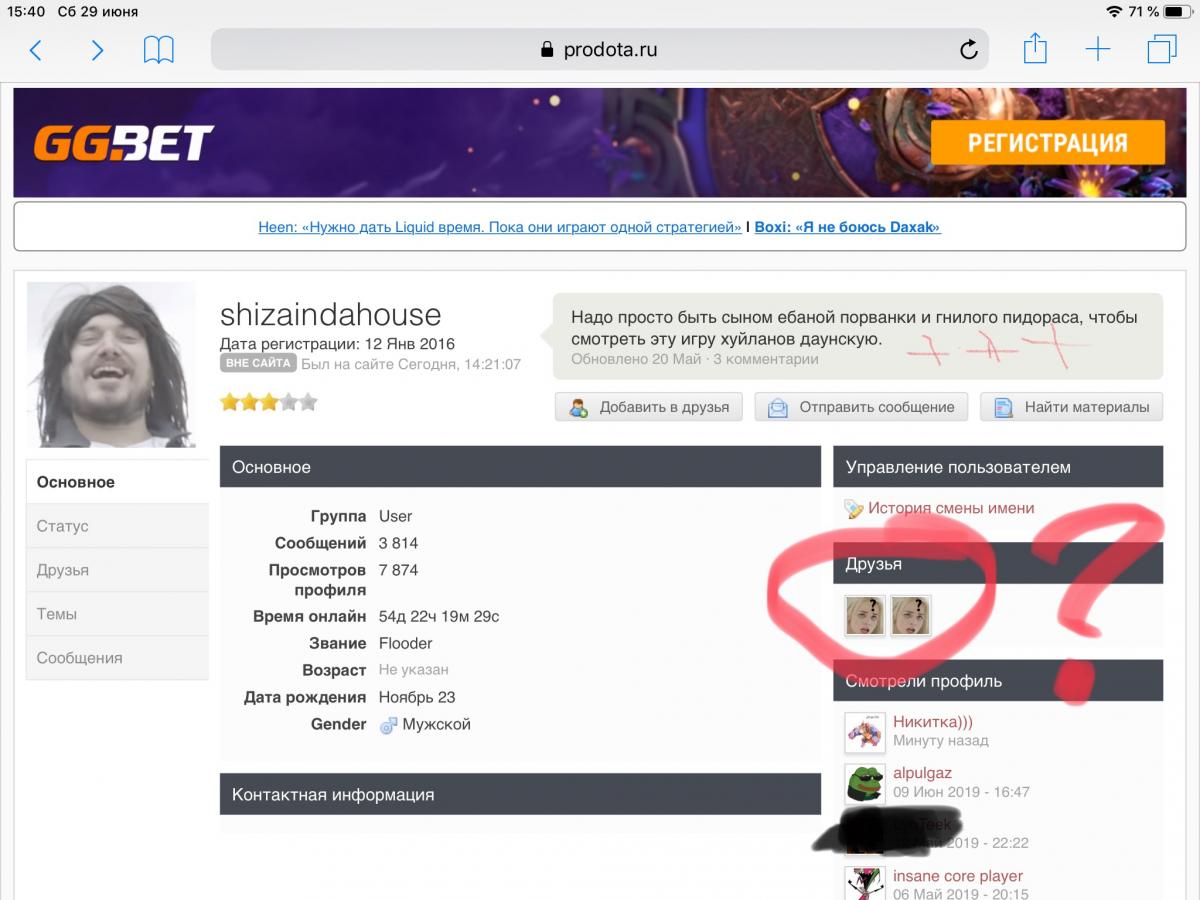
Task: Open История смены имени link
Action: click(951, 508)
